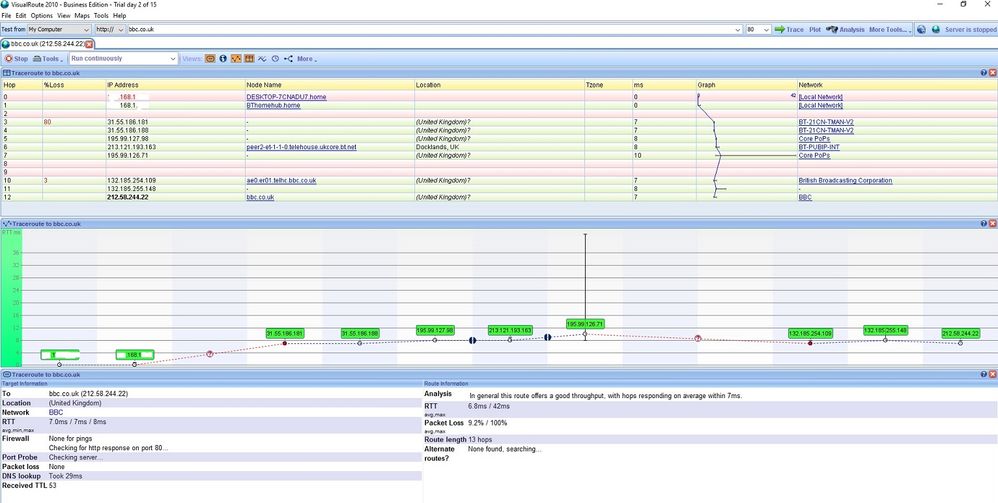Click the clock view icon

pyautogui.click(x=275, y=59)
